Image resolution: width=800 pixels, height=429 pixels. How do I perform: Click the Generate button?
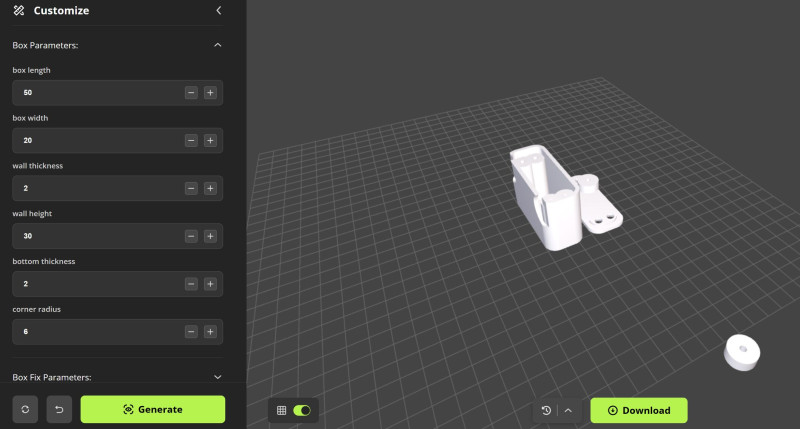click(153, 409)
